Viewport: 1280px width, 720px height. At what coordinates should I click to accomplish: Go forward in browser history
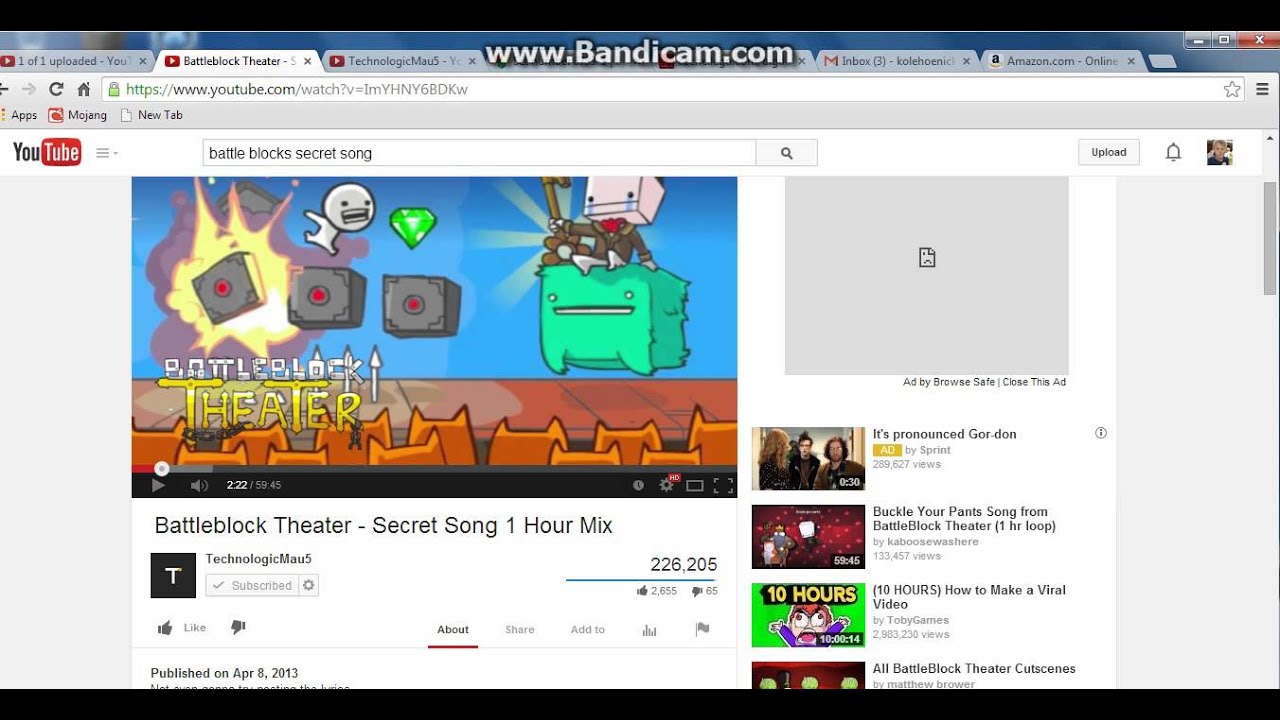[28, 89]
